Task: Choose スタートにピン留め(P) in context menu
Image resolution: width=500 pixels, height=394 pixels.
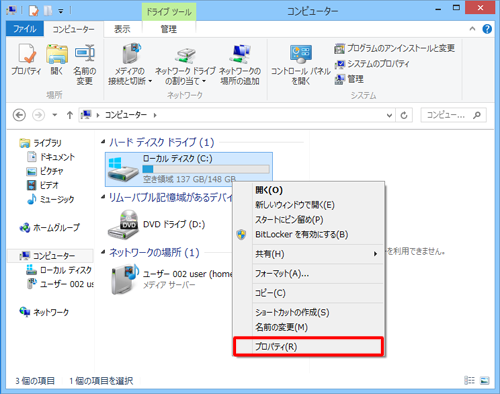Action: 309,220
